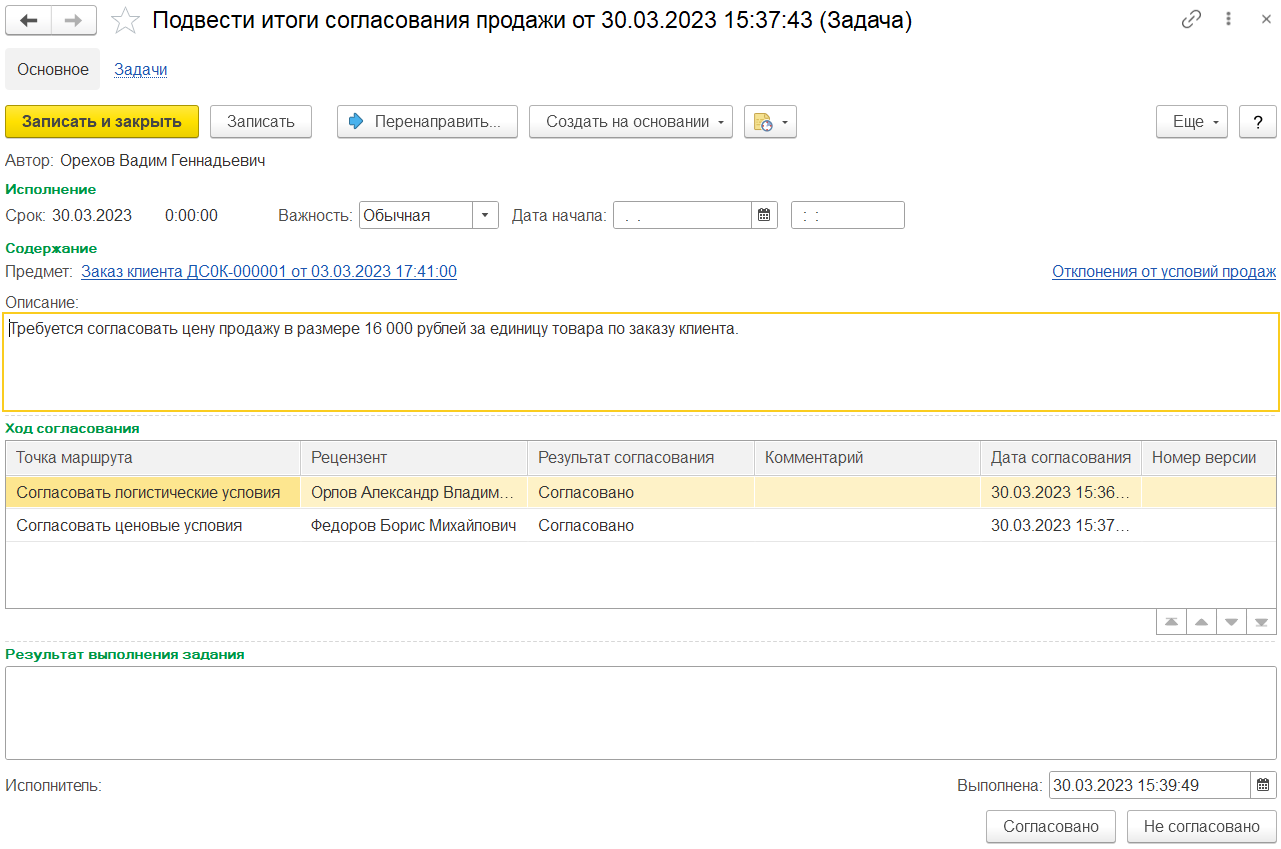Click the Согласовано button
The image size is (1281, 849).
(x=1051, y=827)
